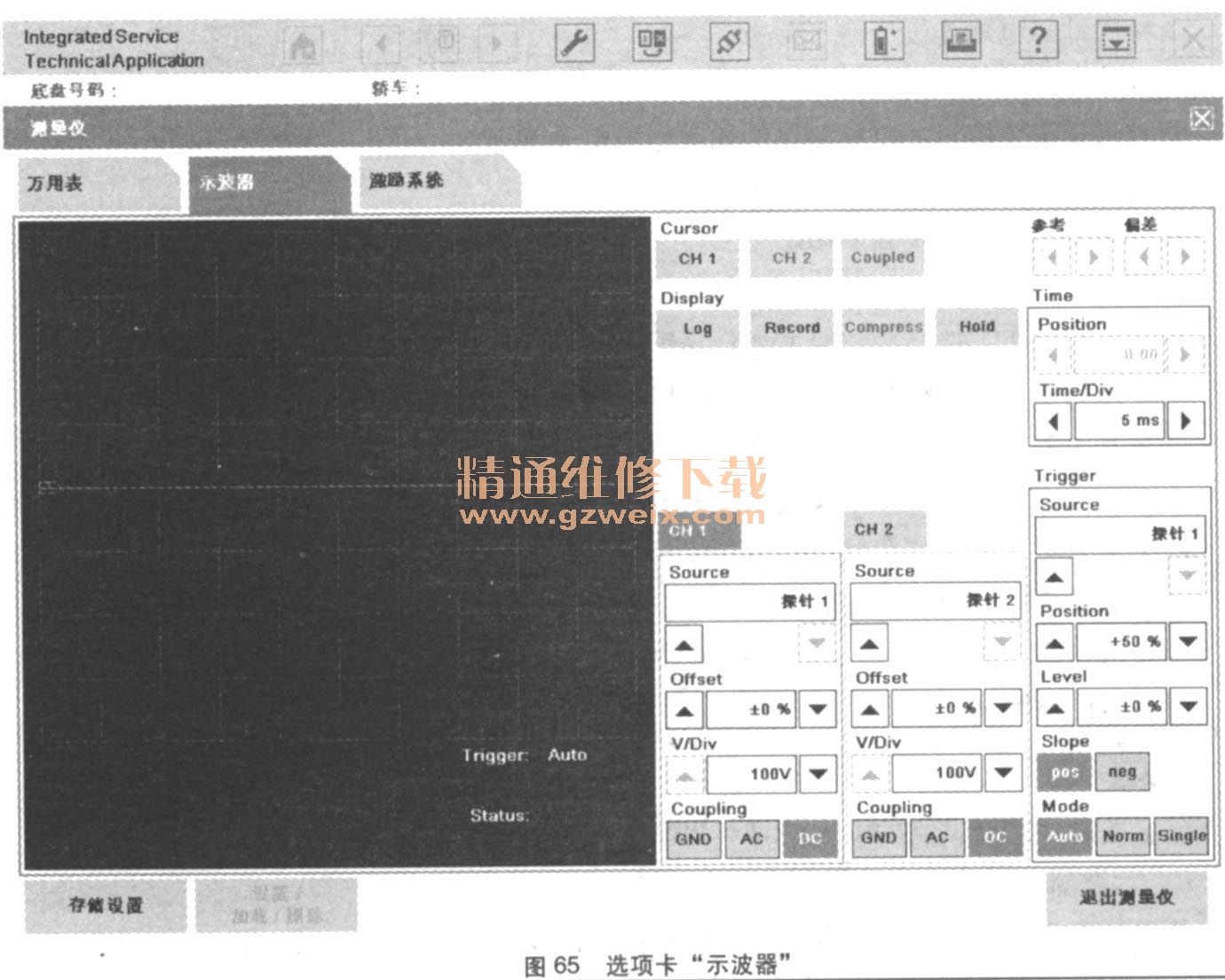
Task: Click the forward arrow toolbar icon
Action: coord(497,43)
